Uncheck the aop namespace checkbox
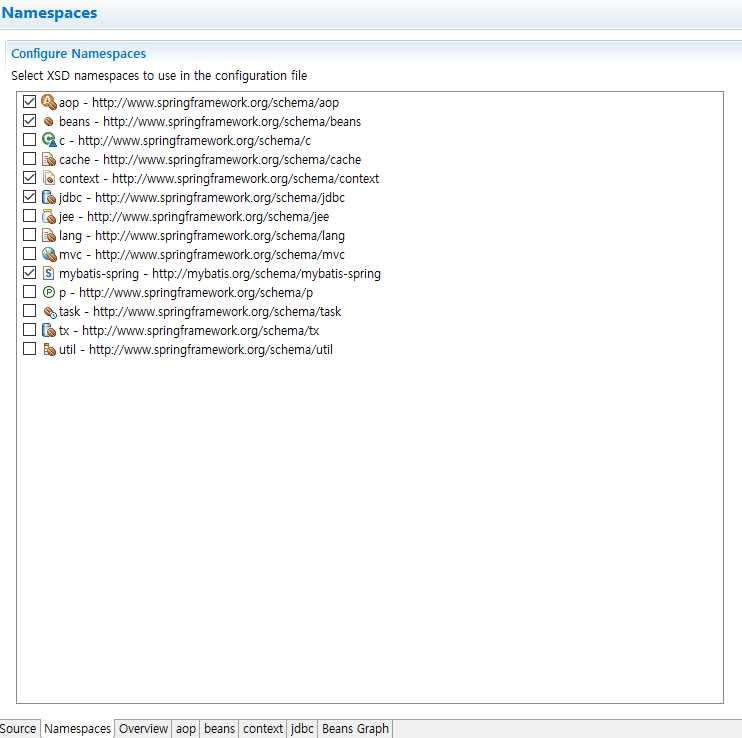The width and height of the screenshot is (742, 738). point(29,102)
